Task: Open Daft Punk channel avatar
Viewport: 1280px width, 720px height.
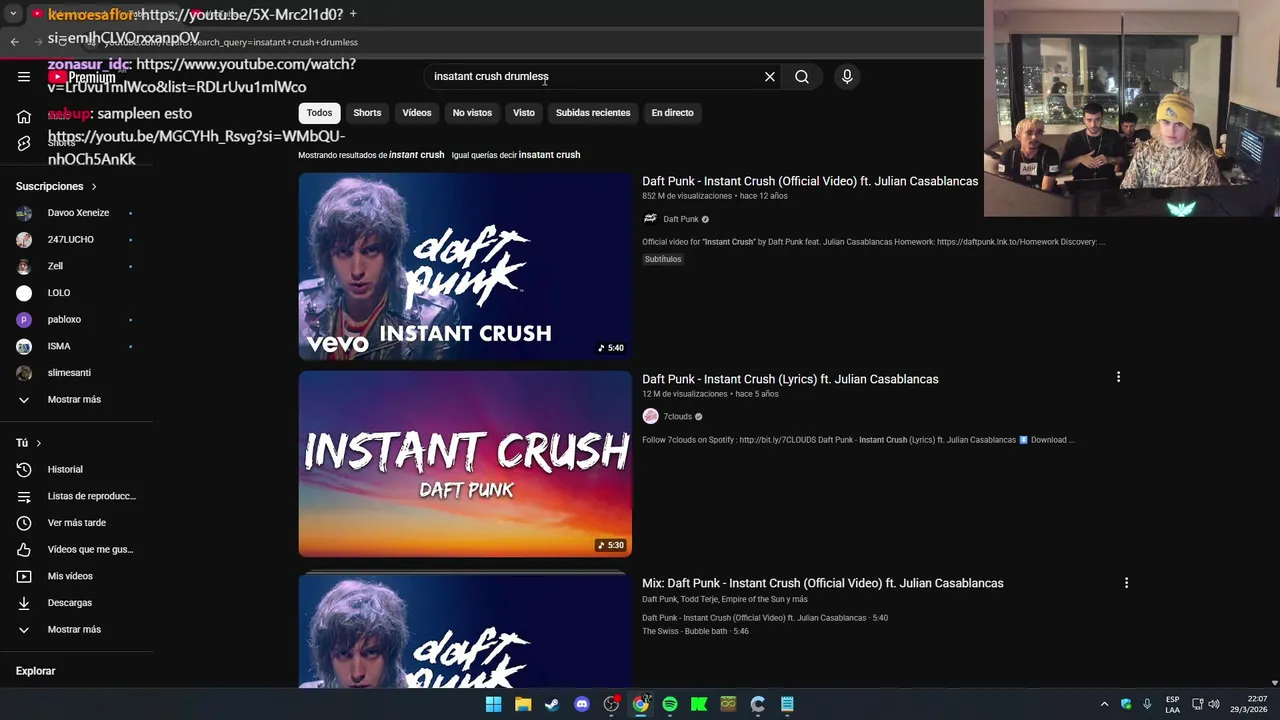Action: pos(650,219)
